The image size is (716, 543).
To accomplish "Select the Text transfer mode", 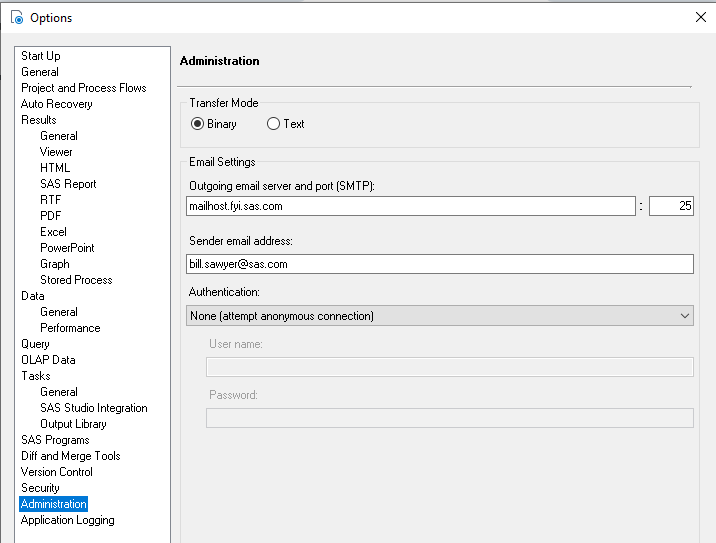I will (x=274, y=124).
